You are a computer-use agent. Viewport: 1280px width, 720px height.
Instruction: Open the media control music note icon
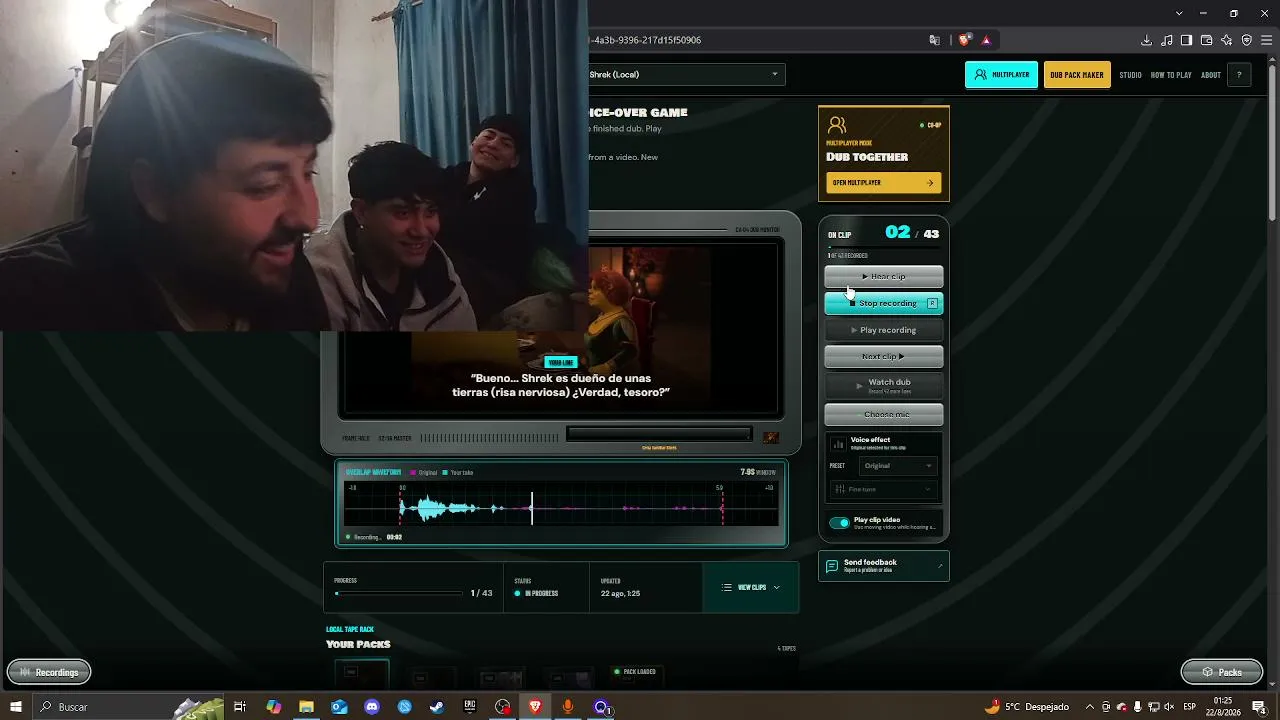tap(1166, 40)
